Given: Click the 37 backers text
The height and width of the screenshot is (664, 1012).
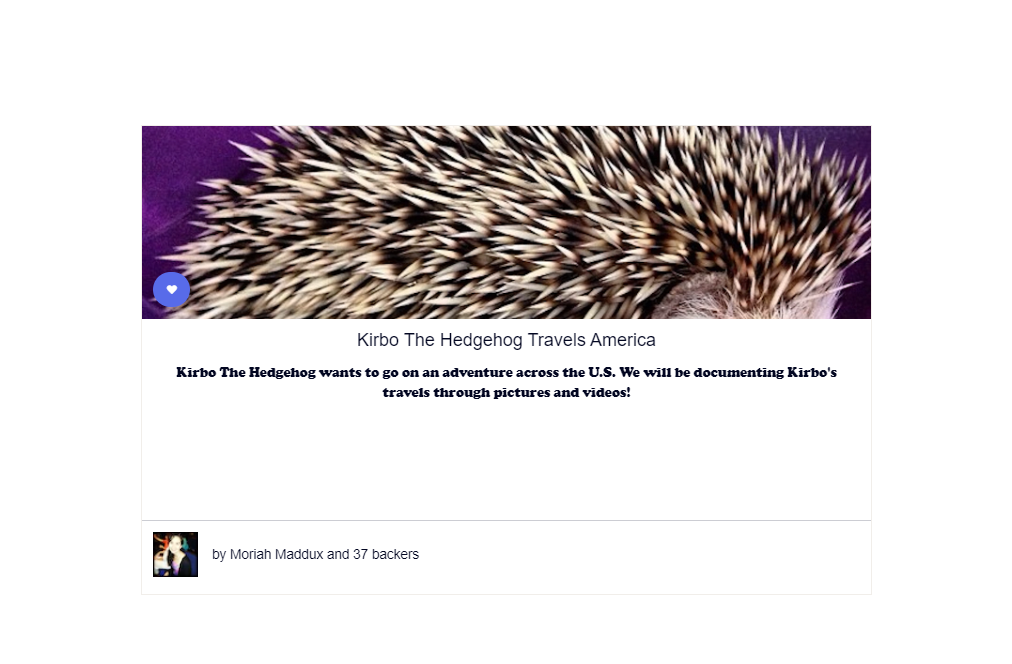Looking at the screenshot, I should point(386,554).
